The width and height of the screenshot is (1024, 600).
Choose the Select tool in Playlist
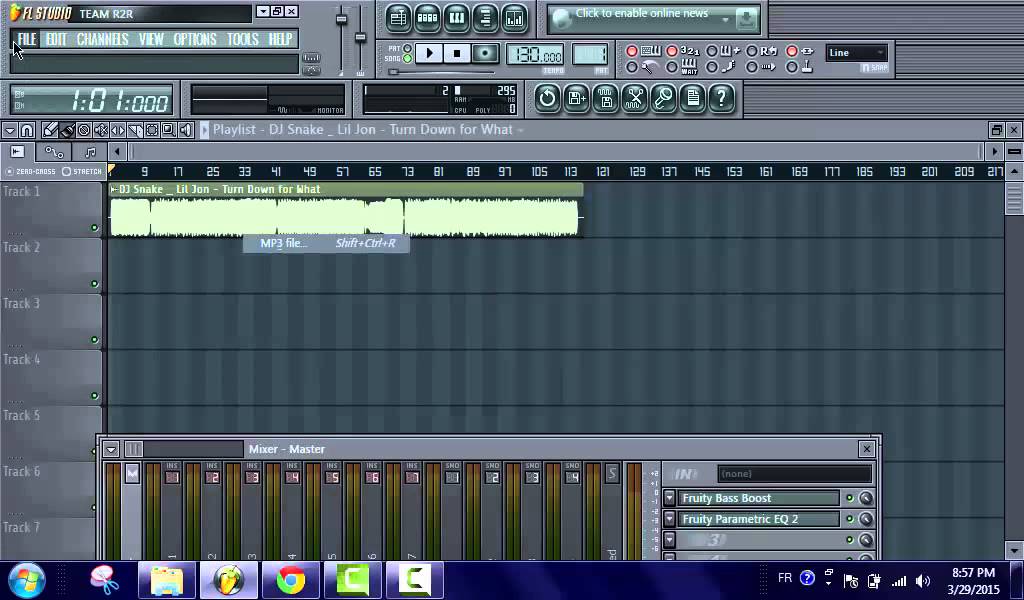[152, 130]
